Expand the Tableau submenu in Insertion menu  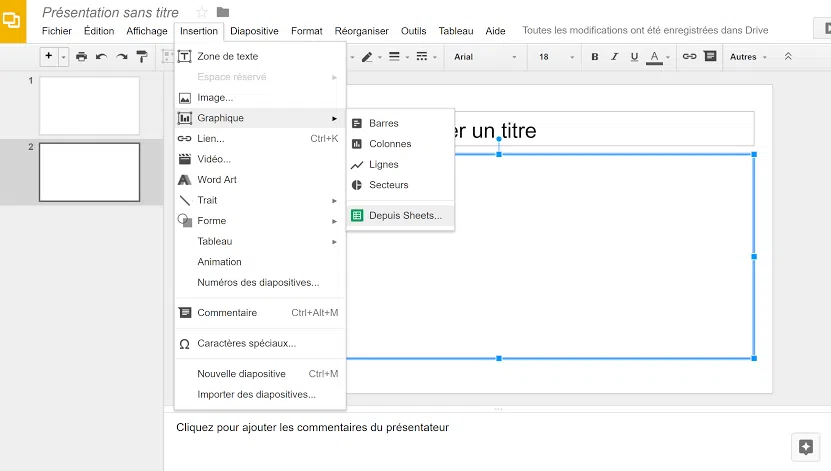pyautogui.click(x=260, y=242)
